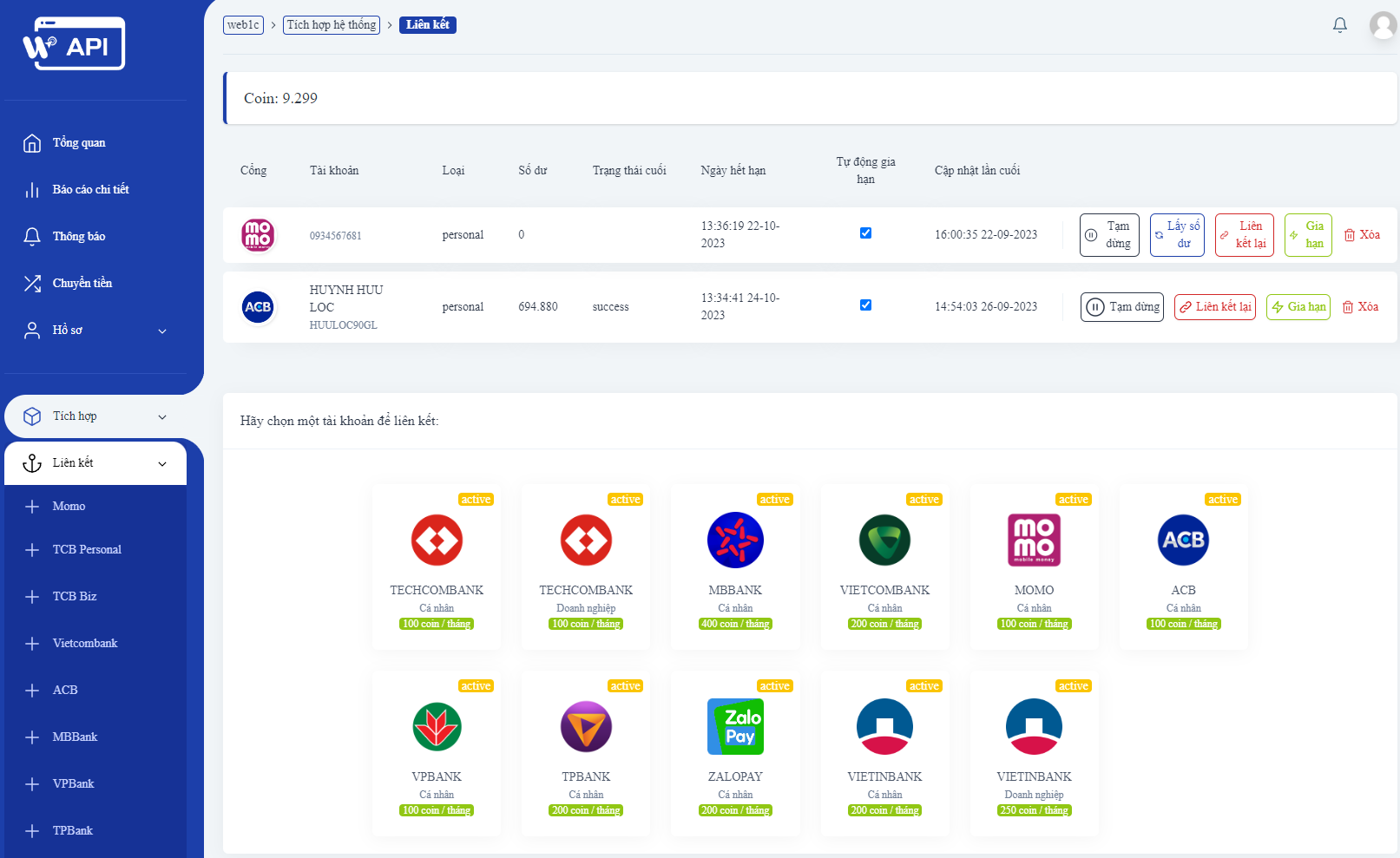Image resolution: width=1400 pixels, height=858 pixels.
Task: Click Lấy số dư for the Momo account
Action: (1177, 235)
